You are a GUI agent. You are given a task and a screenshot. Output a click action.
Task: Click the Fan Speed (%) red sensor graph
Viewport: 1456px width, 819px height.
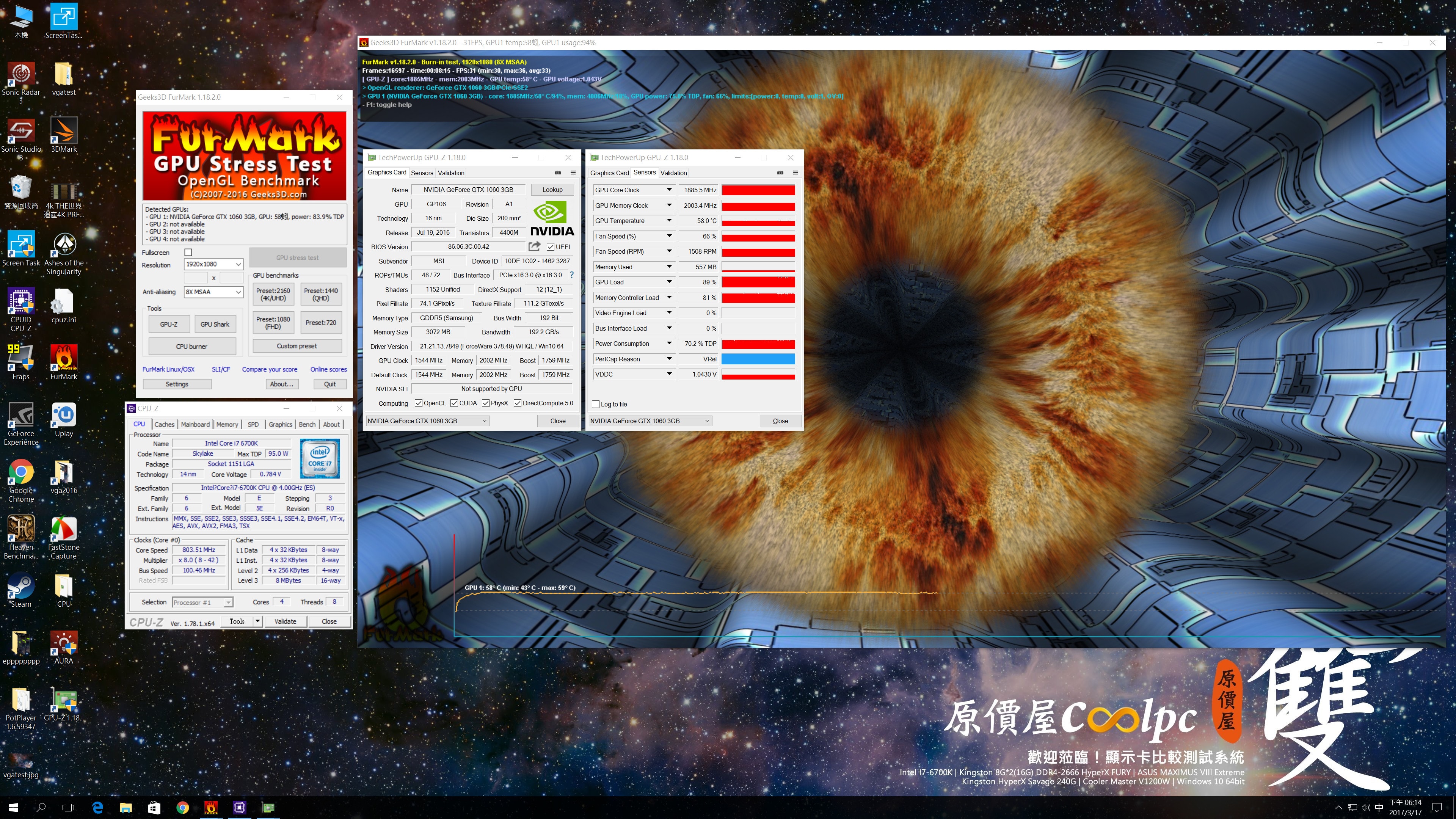pos(758,236)
